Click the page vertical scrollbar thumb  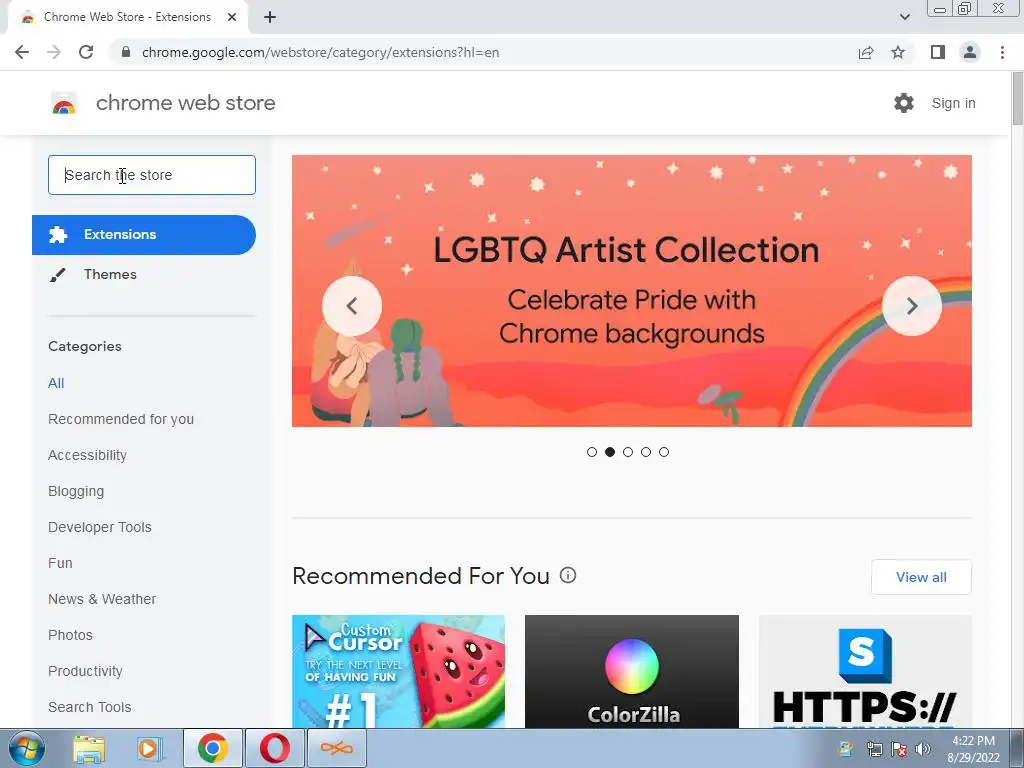(1017, 98)
